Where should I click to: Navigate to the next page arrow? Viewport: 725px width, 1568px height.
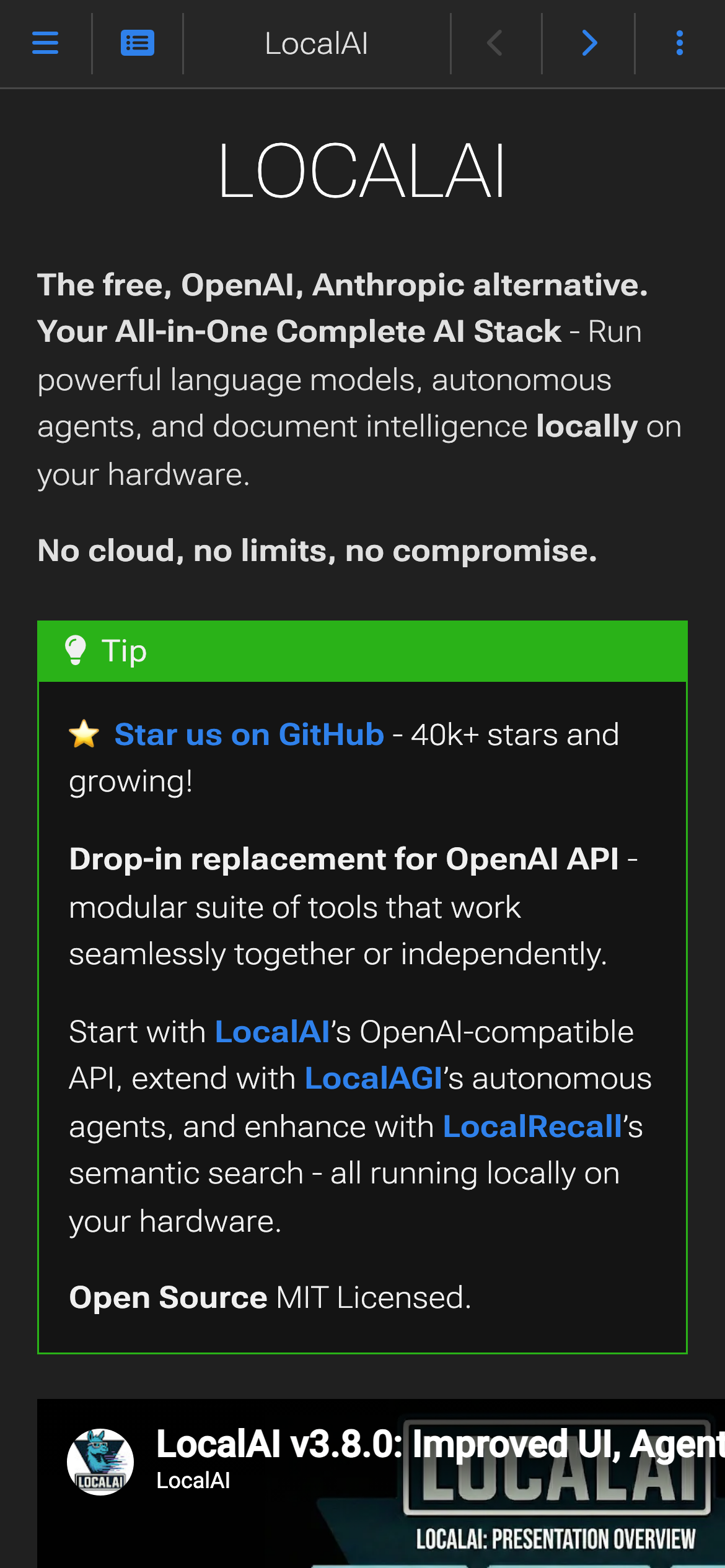[x=589, y=43]
